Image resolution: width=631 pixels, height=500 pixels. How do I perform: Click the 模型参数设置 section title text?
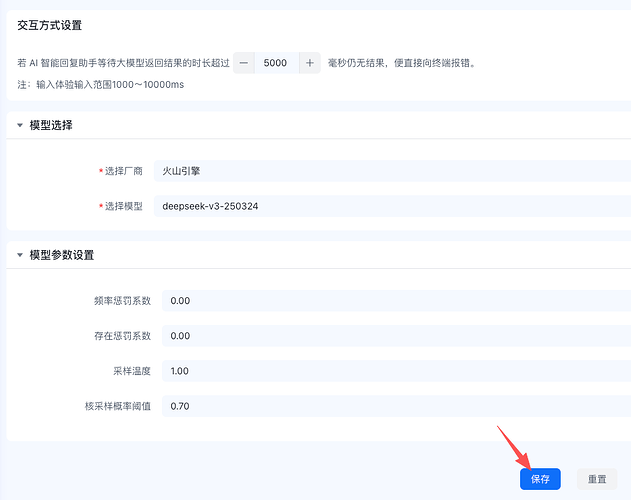(x=62, y=255)
